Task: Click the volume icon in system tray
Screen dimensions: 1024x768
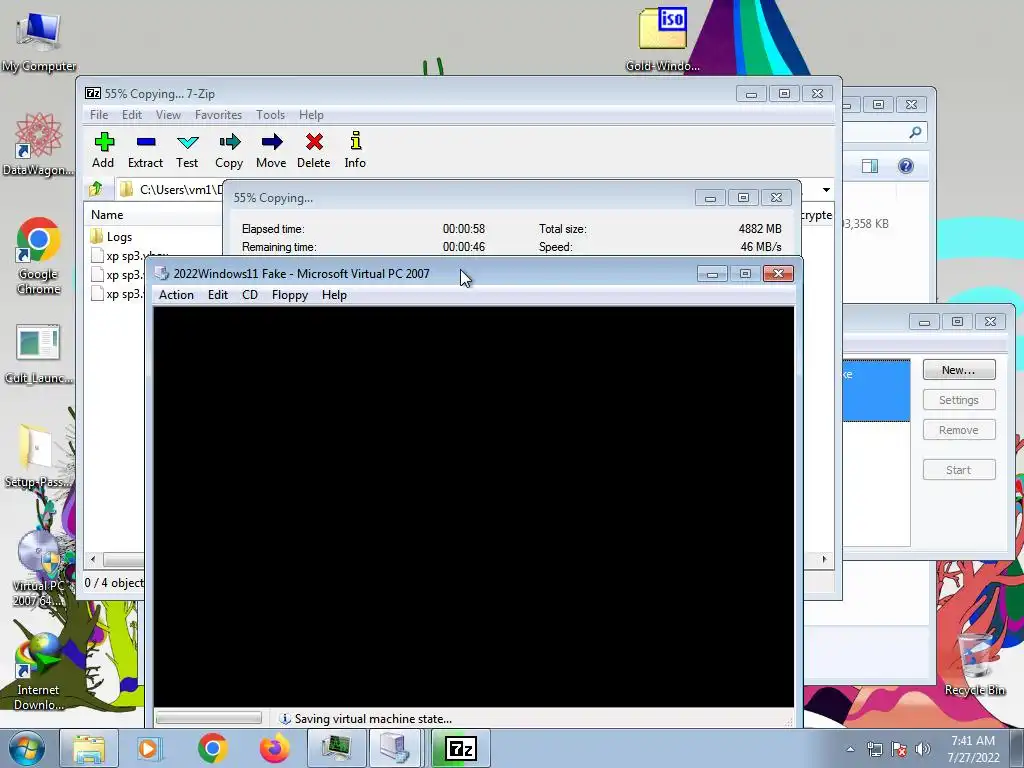Action: (922, 749)
